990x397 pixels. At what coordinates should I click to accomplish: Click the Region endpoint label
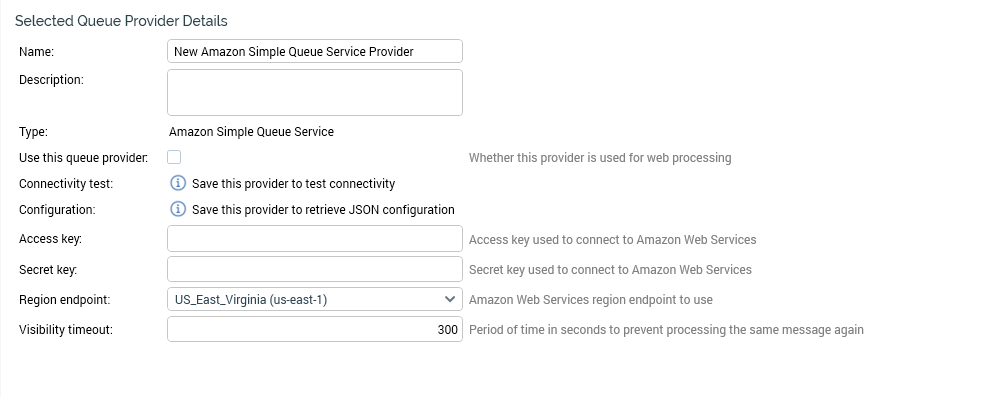click(x=64, y=300)
